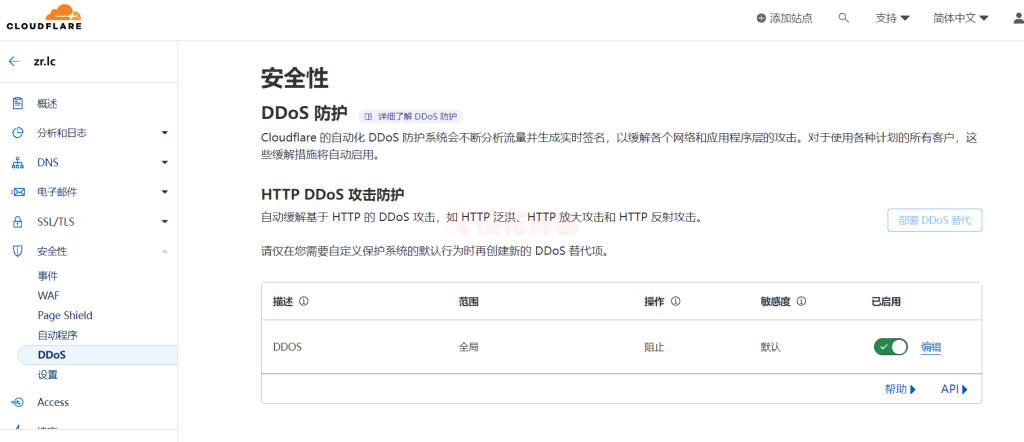Screen dimensions: 1024x442
Task: Expand the SSL/TLS submenu arrow
Action: point(165,221)
